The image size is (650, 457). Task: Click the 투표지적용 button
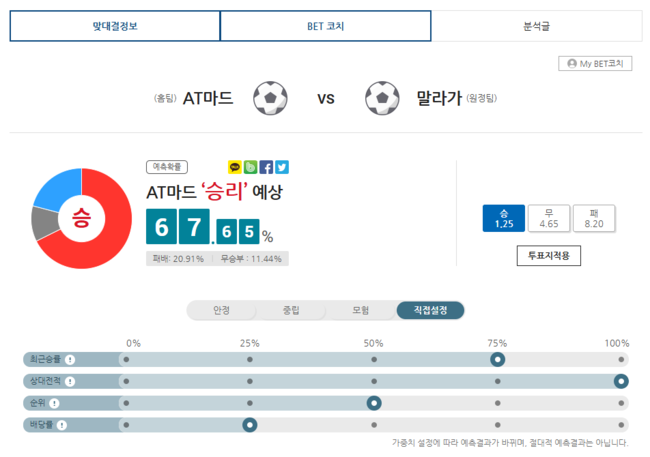pos(548,255)
